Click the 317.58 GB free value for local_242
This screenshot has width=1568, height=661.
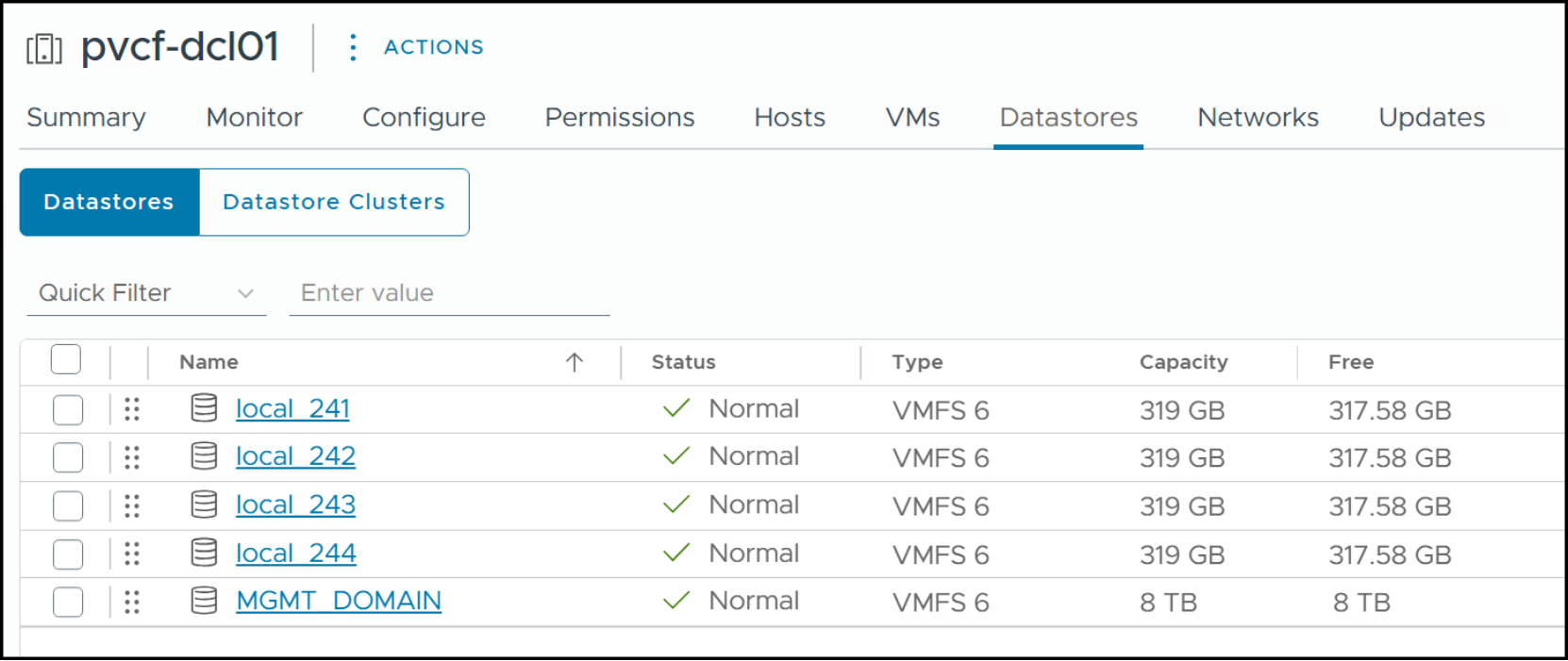click(x=1390, y=458)
